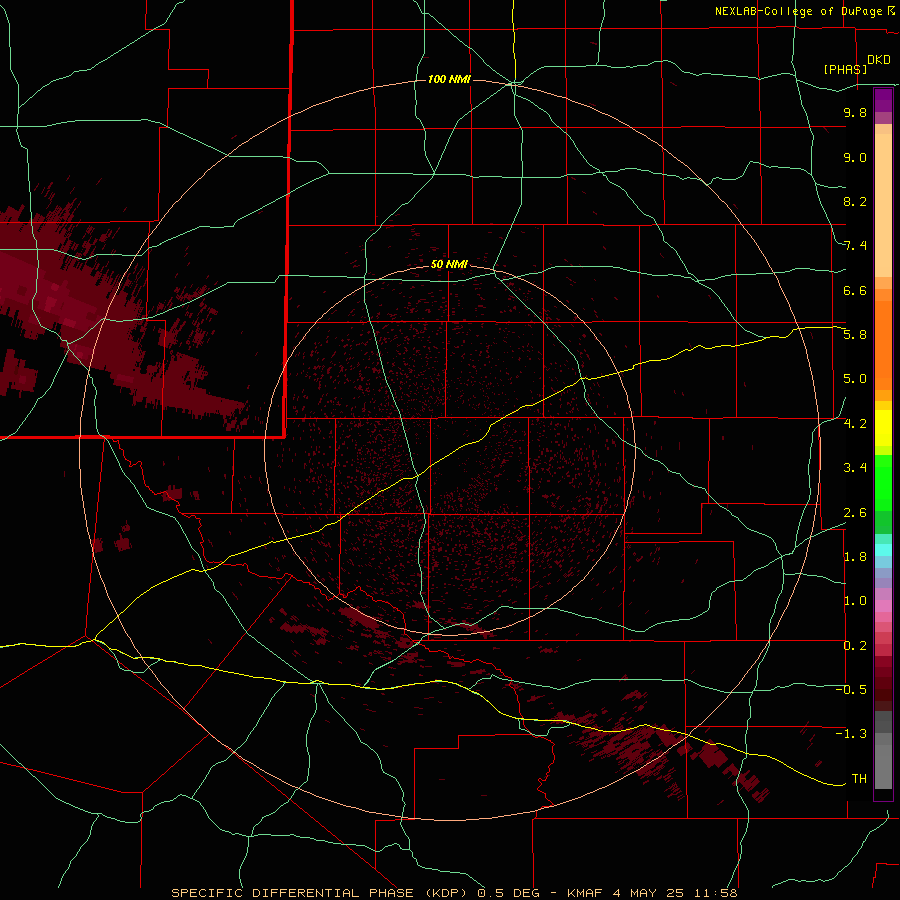Click the pink segment of the color scale

(883, 606)
